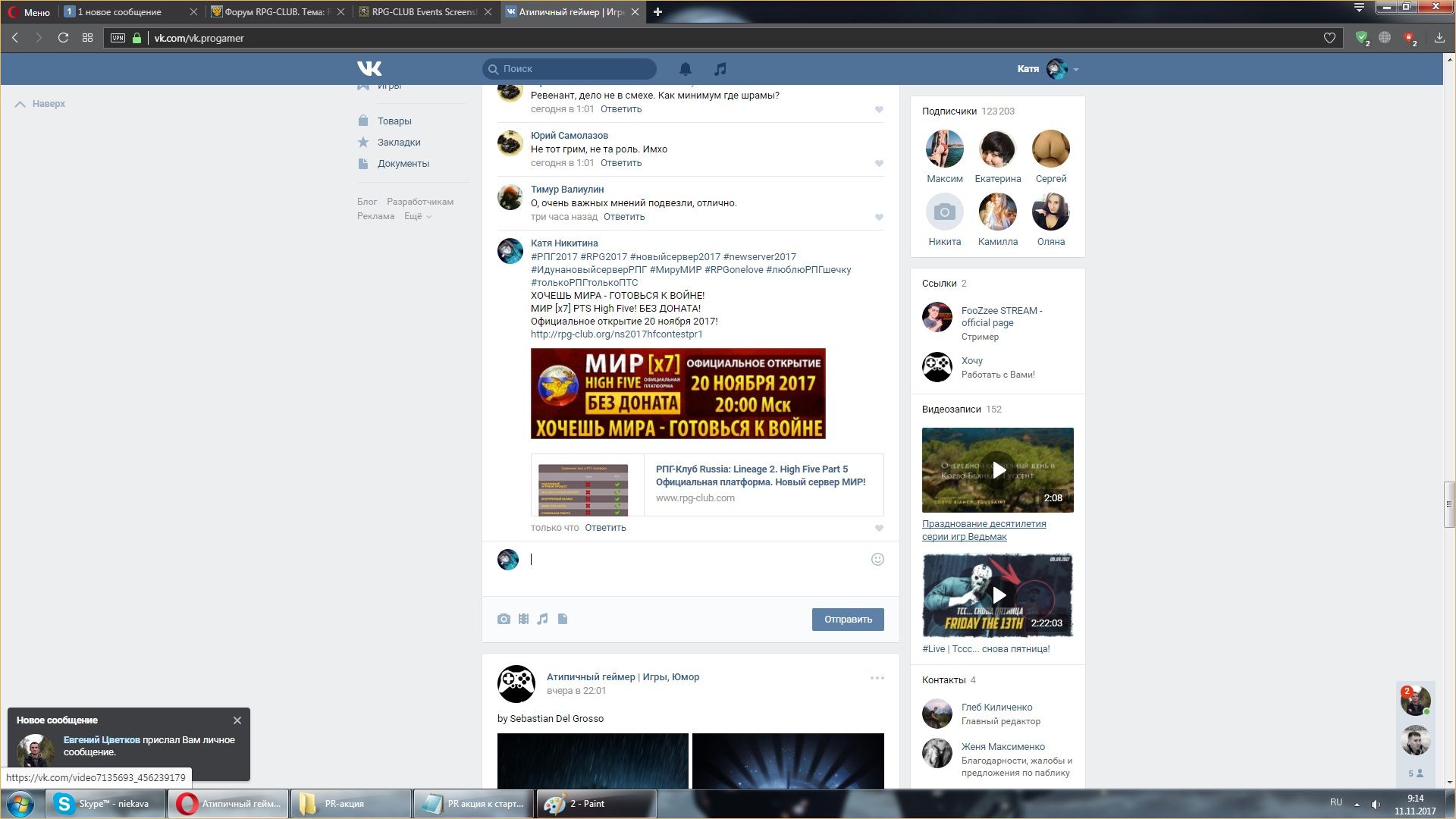Open the emoji picker in the comment box

click(x=877, y=559)
